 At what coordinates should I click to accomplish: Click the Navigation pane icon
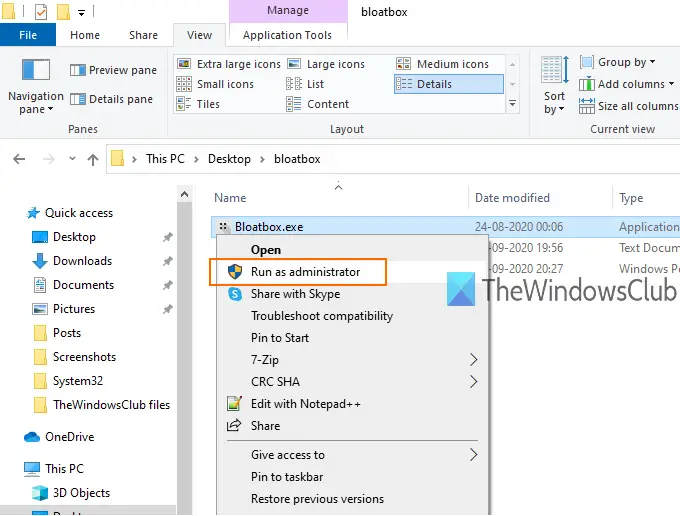(x=36, y=69)
